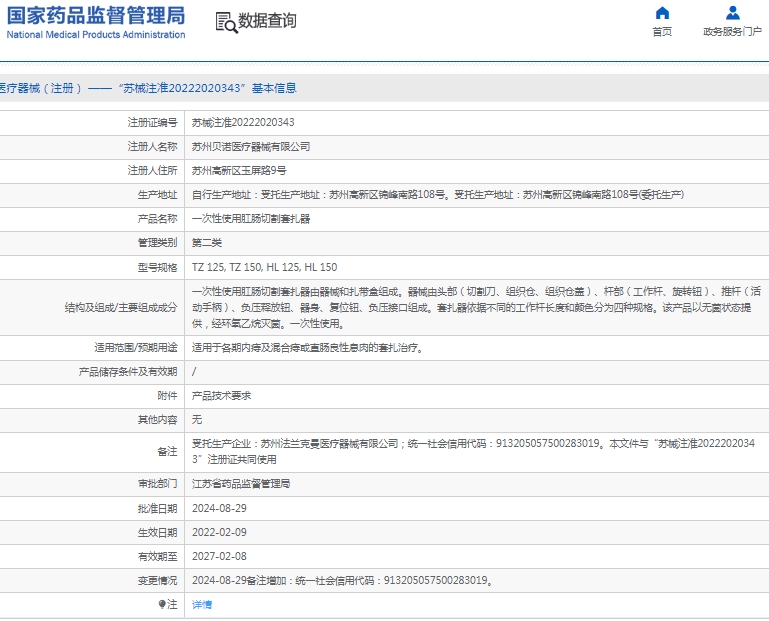Select the slash value for 产品储存条件及有效期
The image size is (769, 621).
pos(194,371)
